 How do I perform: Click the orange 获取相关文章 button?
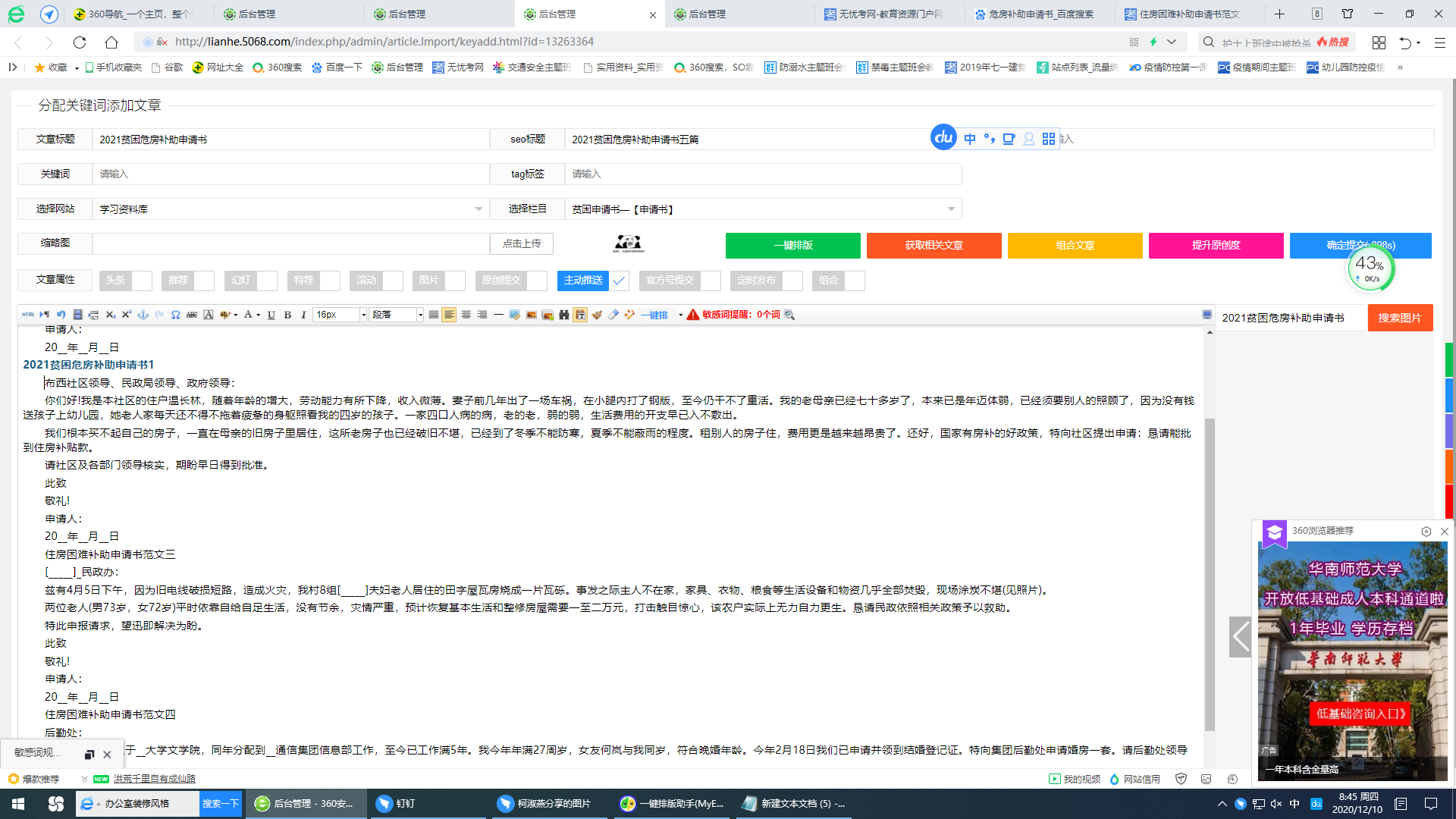click(x=934, y=245)
